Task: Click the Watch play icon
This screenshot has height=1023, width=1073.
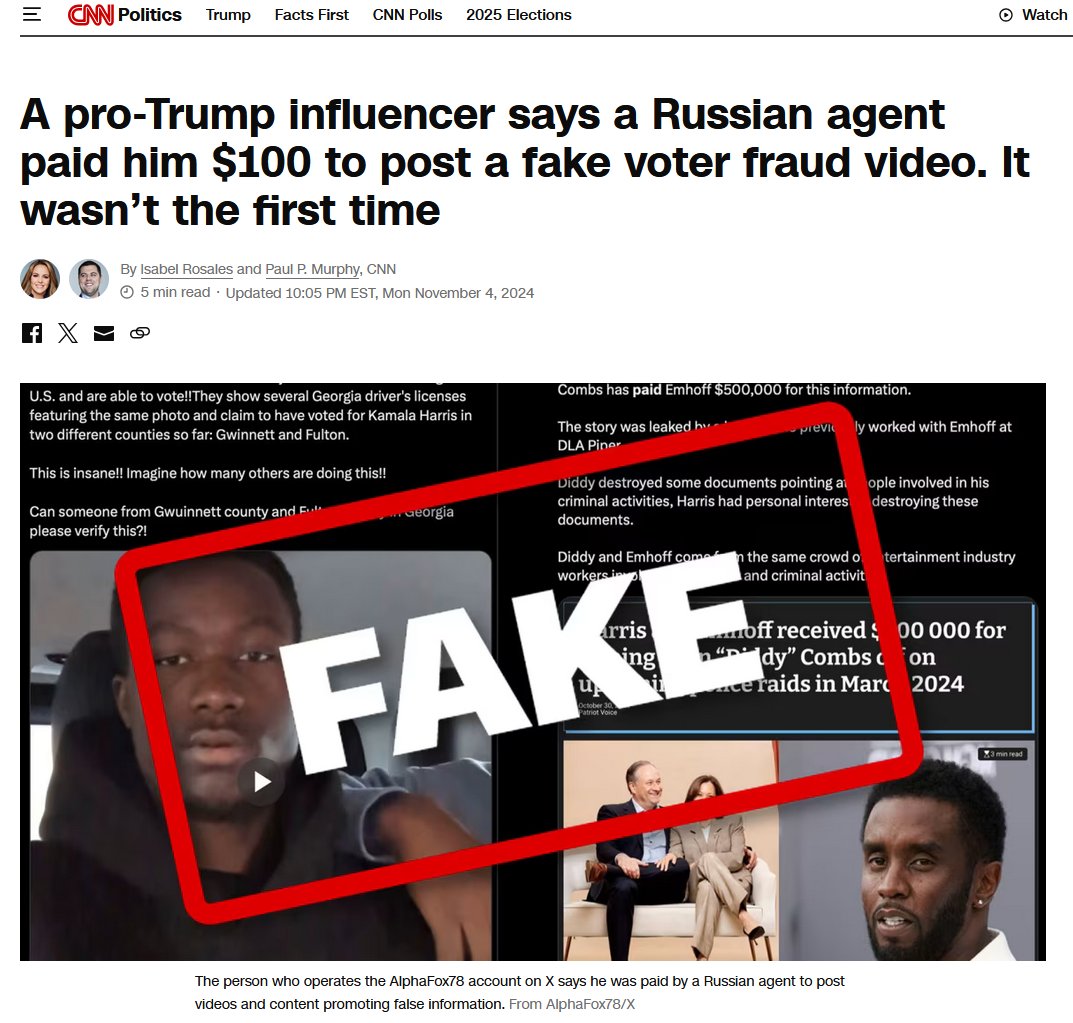Action: click(1006, 15)
